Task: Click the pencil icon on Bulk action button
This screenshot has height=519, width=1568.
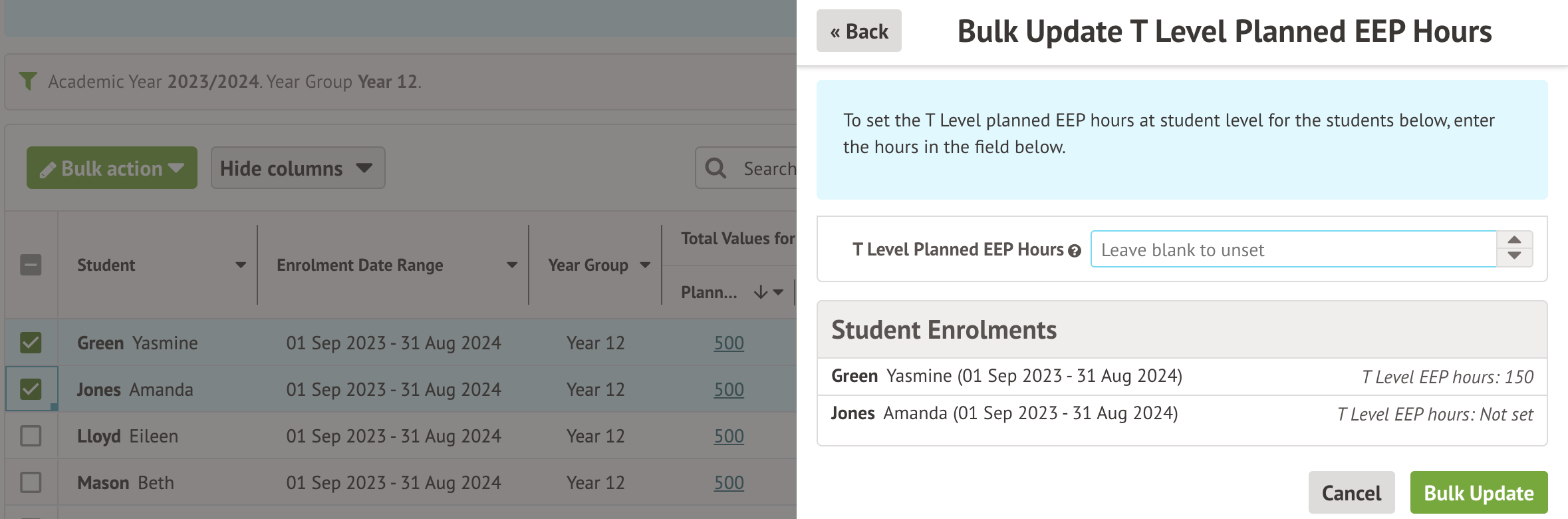Action: click(x=48, y=168)
